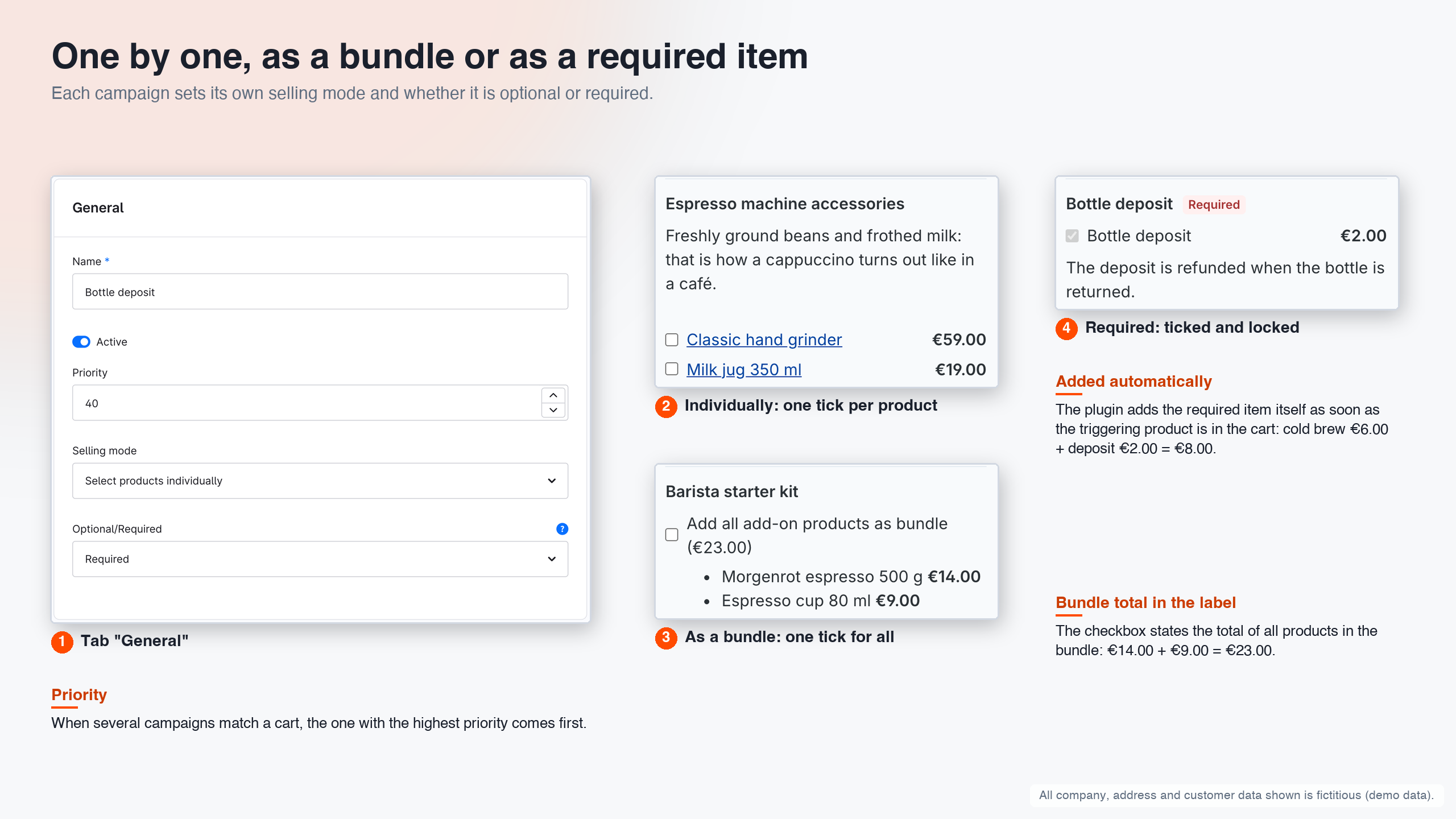Select the General tab heading
Viewport: 1456px width, 819px height.
pyautogui.click(x=98, y=208)
